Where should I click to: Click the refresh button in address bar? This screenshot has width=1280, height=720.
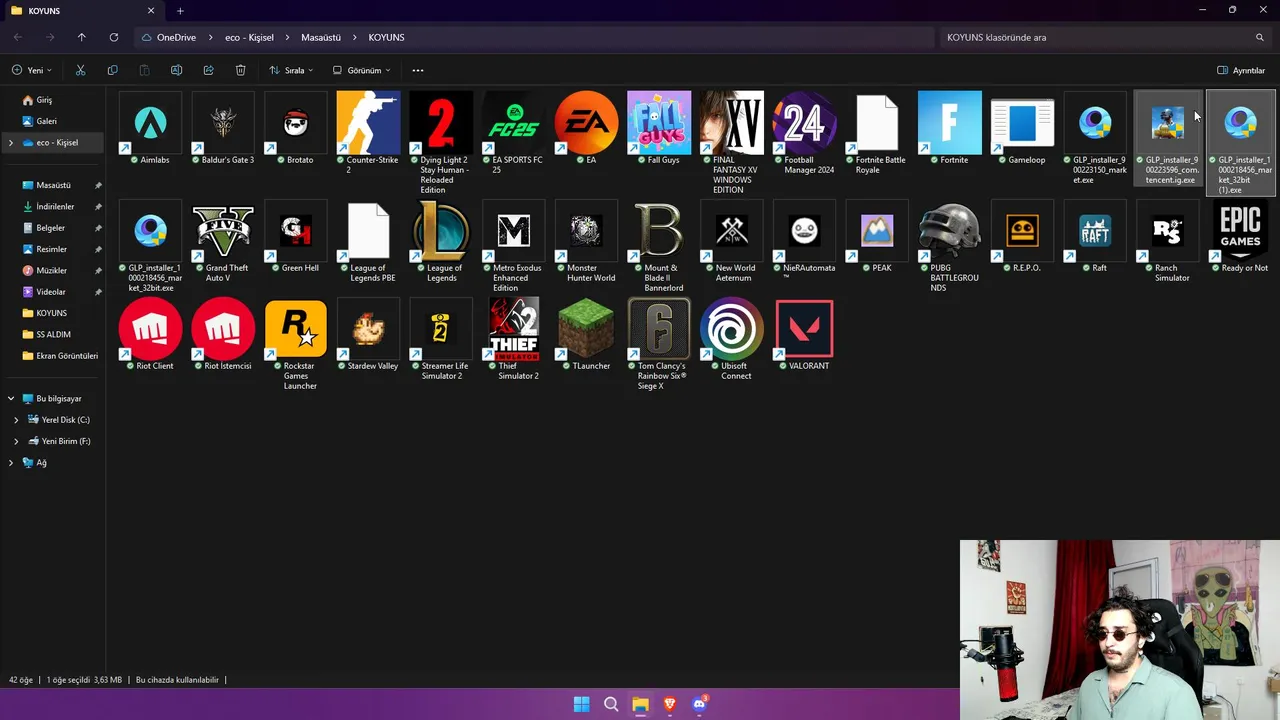tap(114, 37)
